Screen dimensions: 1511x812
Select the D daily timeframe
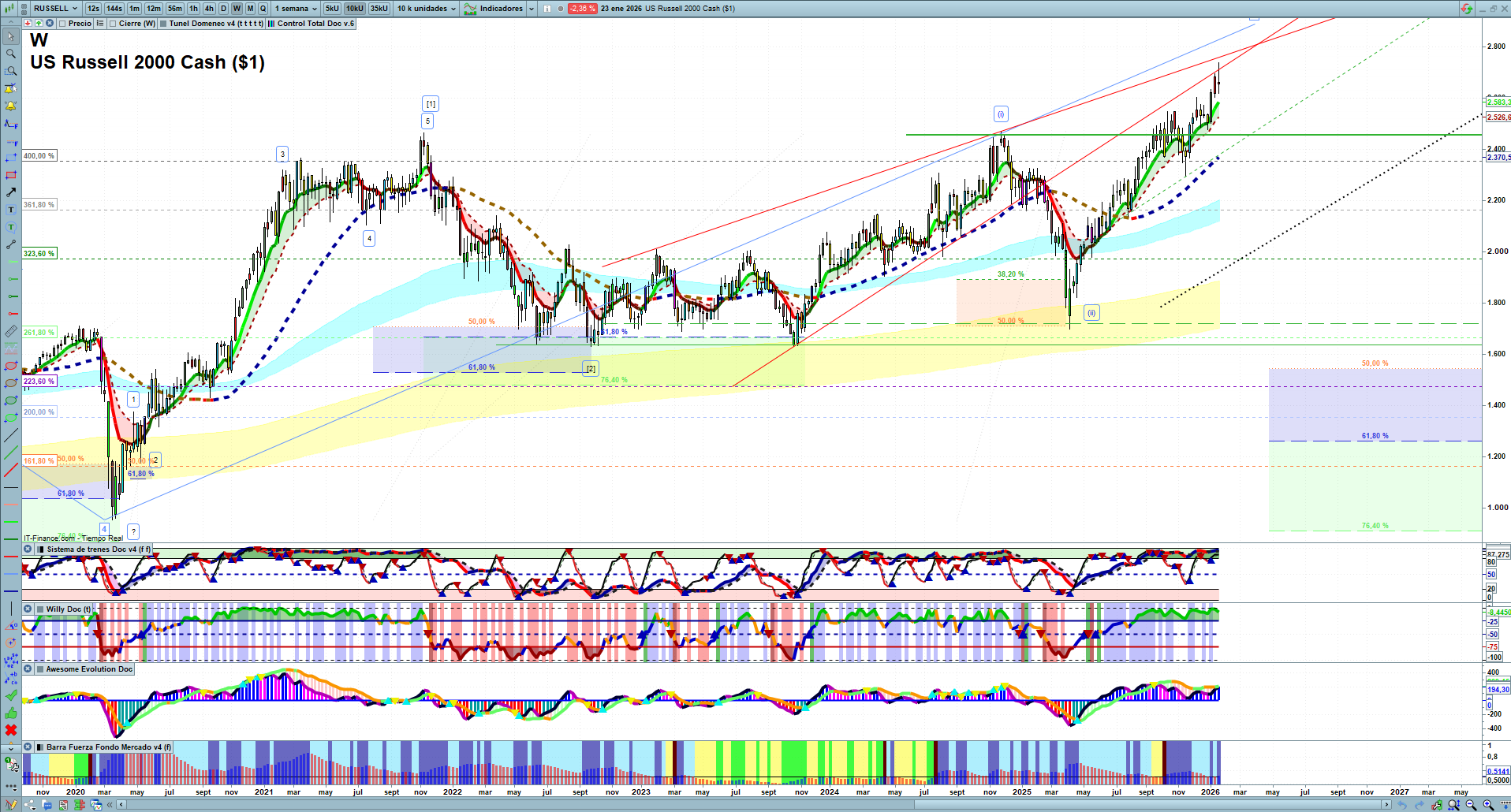(x=223, y=9)
